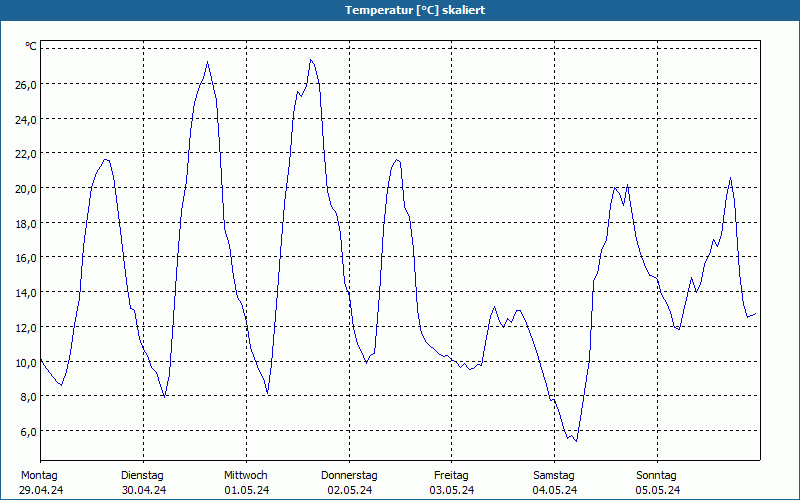Screen dimensions: 800x500
Task: Click the 05.05.24 date label
Action: tap(658, 490)
